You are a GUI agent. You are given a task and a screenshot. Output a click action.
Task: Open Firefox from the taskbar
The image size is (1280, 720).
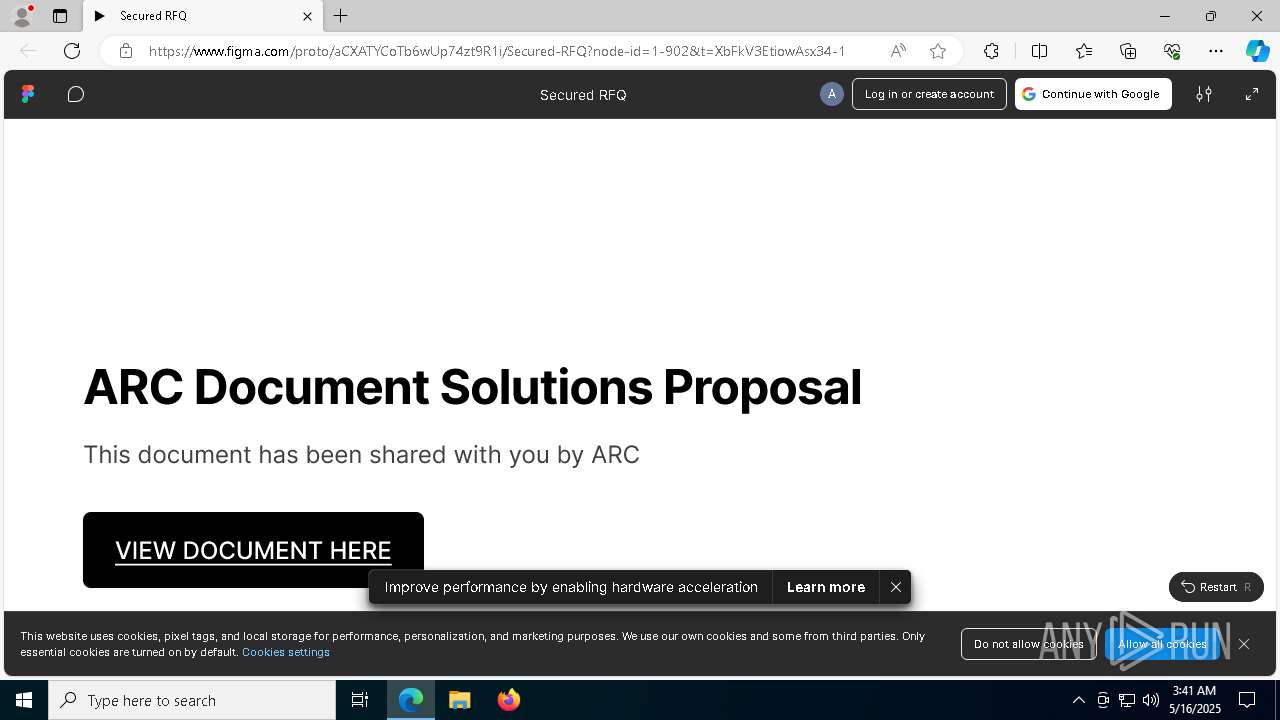(x=509, y=700)
